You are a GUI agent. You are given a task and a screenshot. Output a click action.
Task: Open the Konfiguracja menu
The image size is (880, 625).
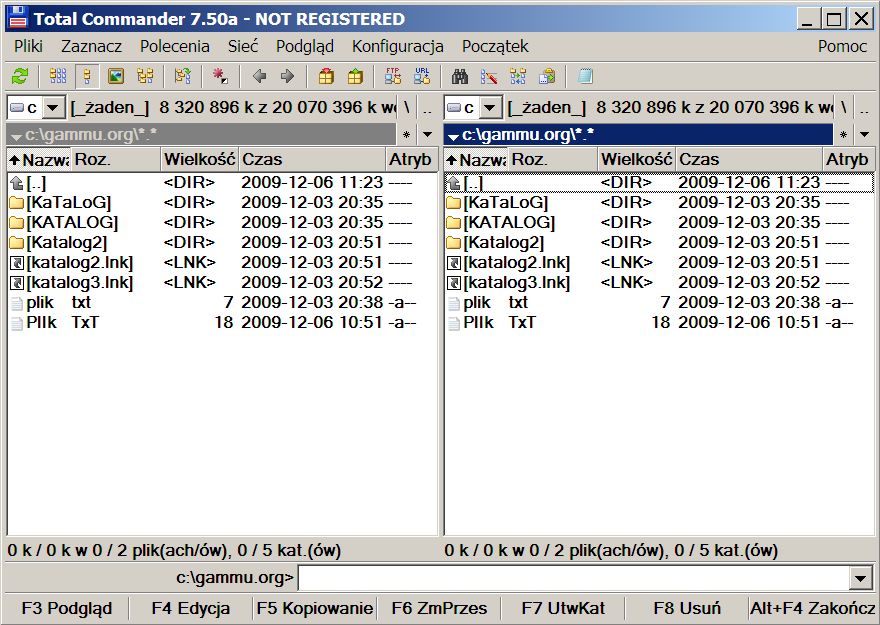tap(398, 46)
